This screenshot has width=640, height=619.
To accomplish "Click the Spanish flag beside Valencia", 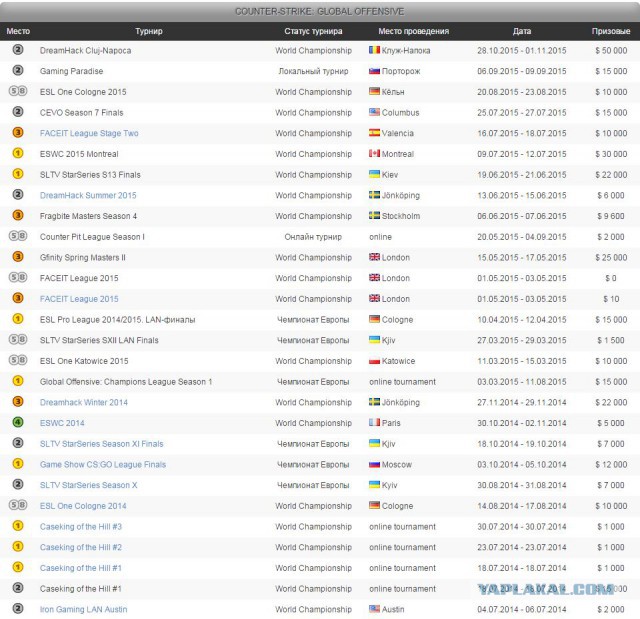I will point(374,133).
